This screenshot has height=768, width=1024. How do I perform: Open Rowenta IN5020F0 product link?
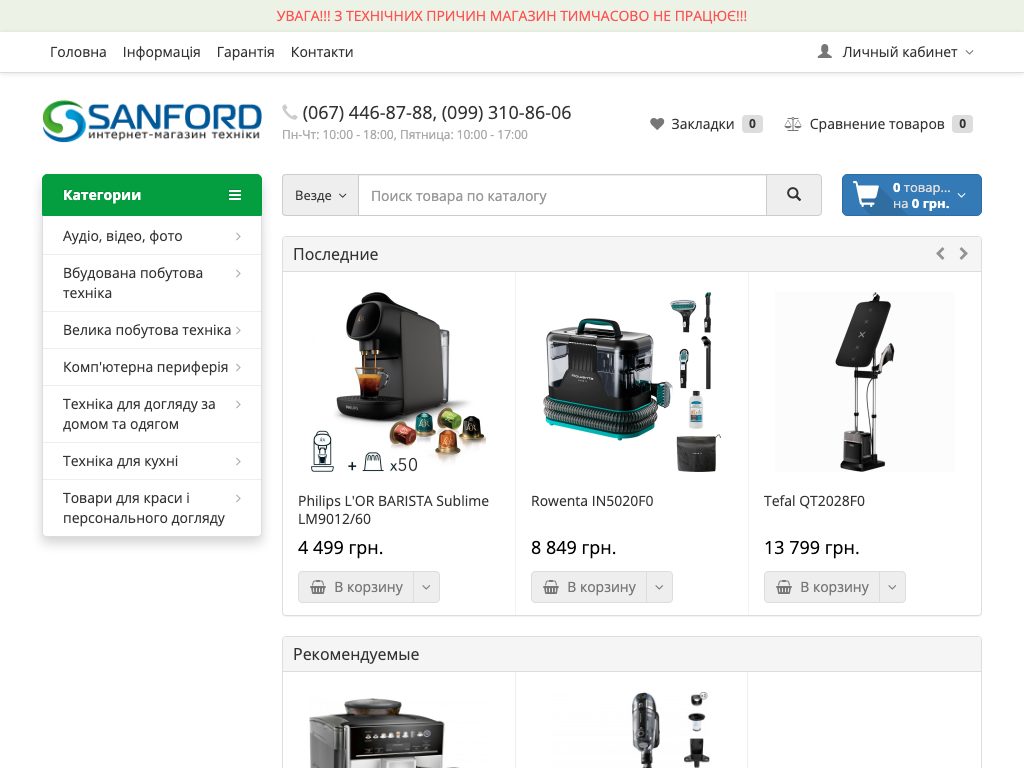(592, 501)
